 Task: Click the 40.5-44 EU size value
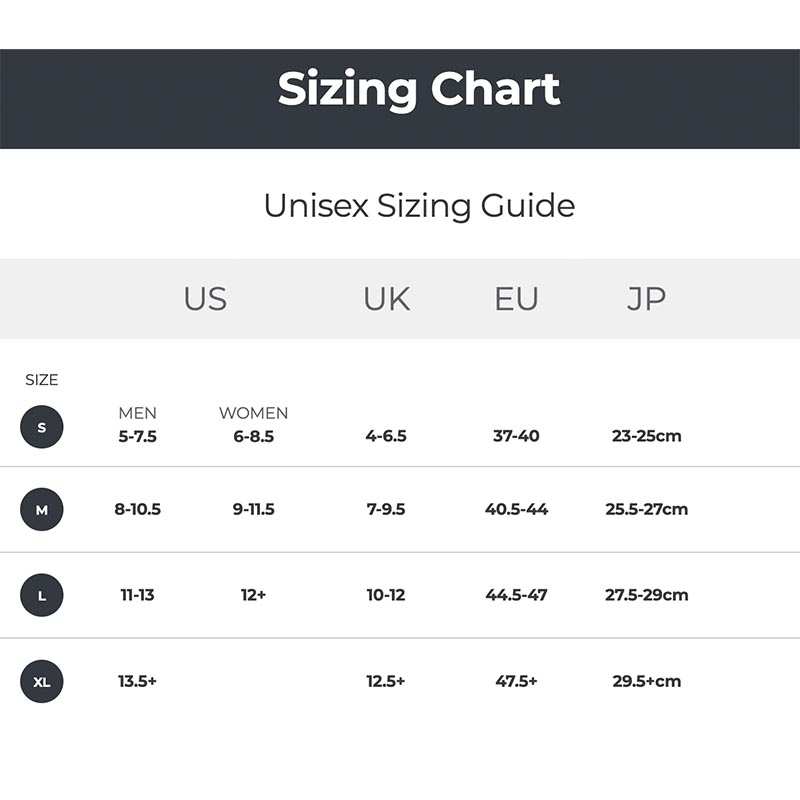coord(516,509)
